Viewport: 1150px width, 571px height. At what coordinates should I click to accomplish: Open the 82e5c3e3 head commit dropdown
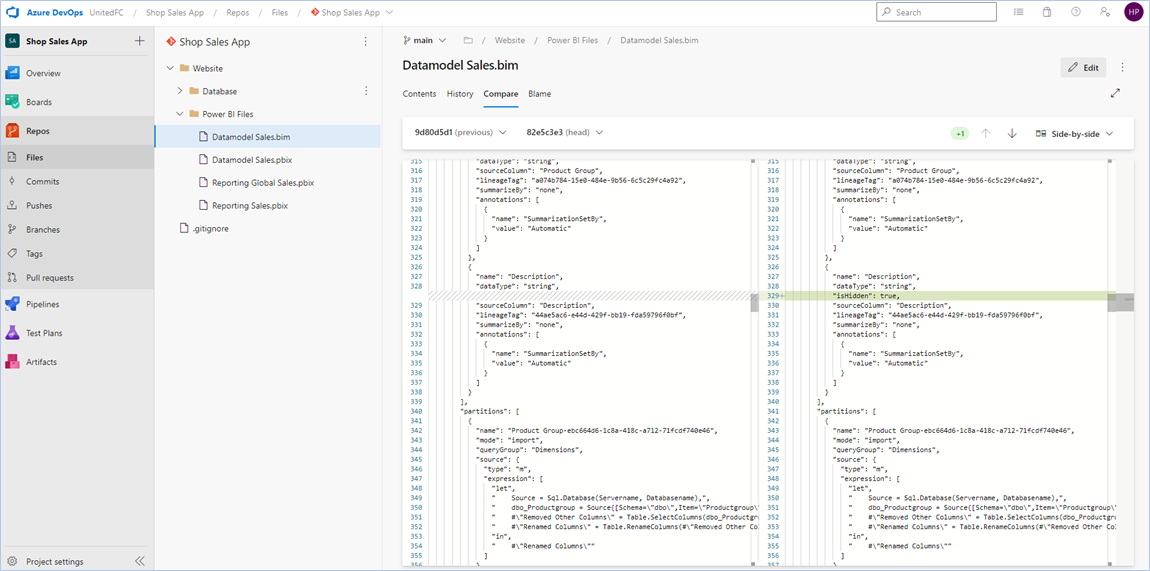click(565, 133)
